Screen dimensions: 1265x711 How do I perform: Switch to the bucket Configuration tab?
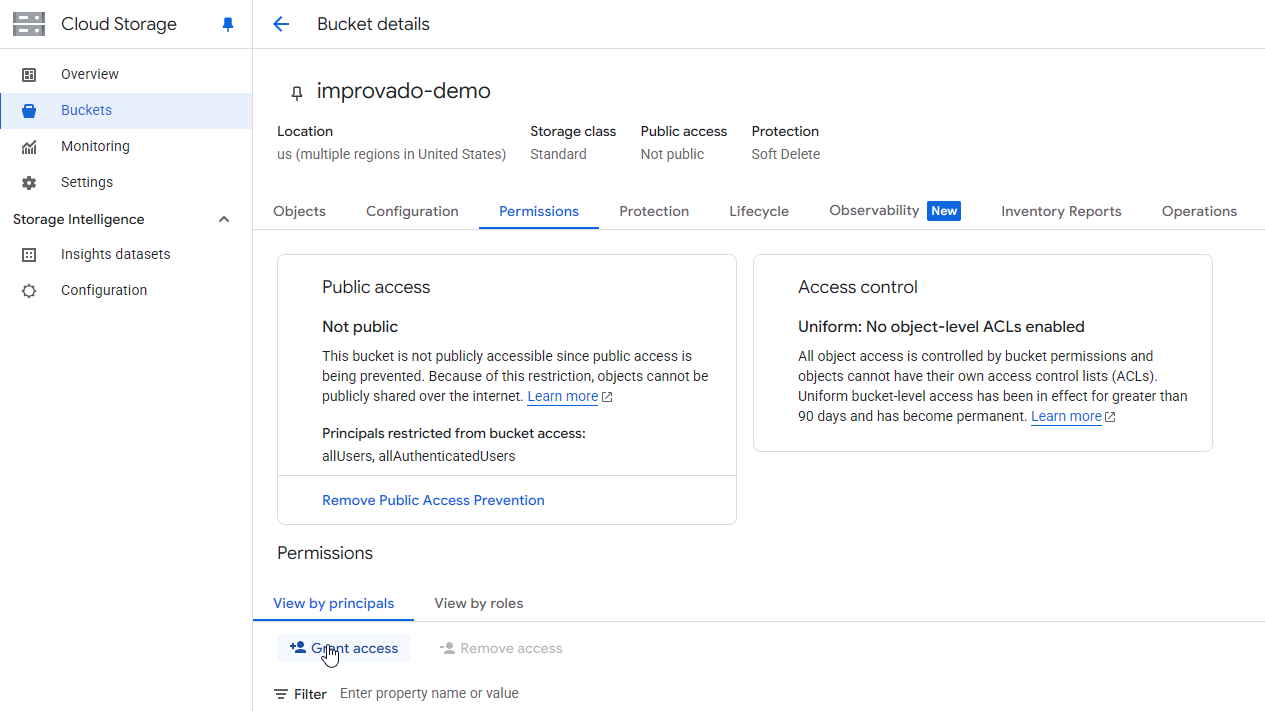412,211
